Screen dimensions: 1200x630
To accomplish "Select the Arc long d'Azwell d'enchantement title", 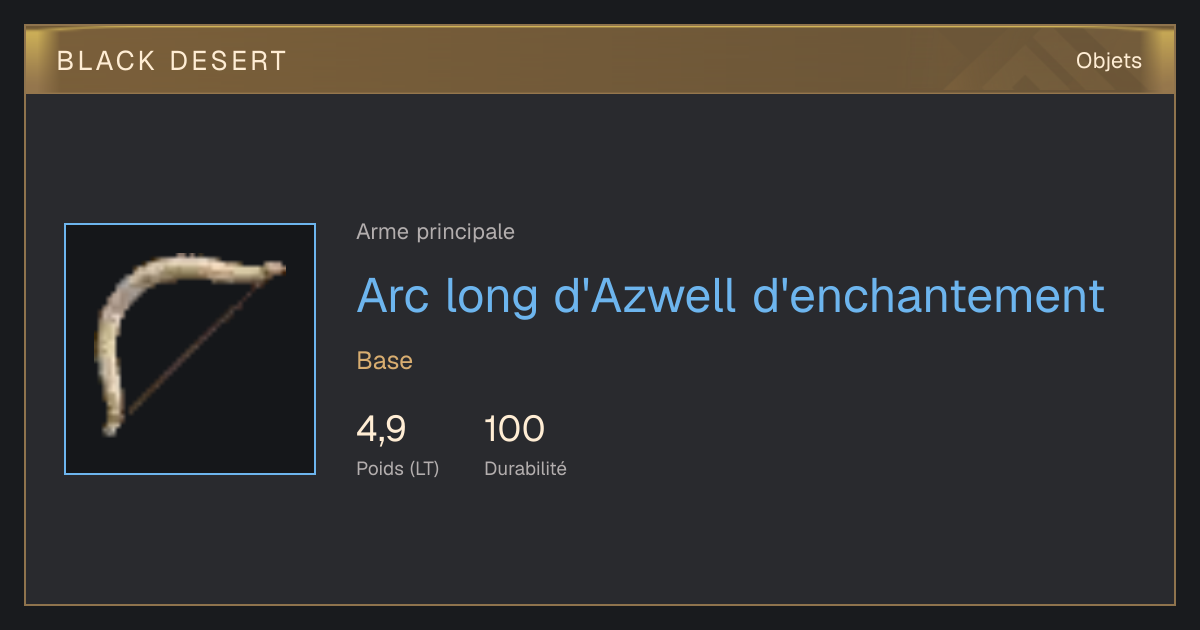I will click(731, 296).
